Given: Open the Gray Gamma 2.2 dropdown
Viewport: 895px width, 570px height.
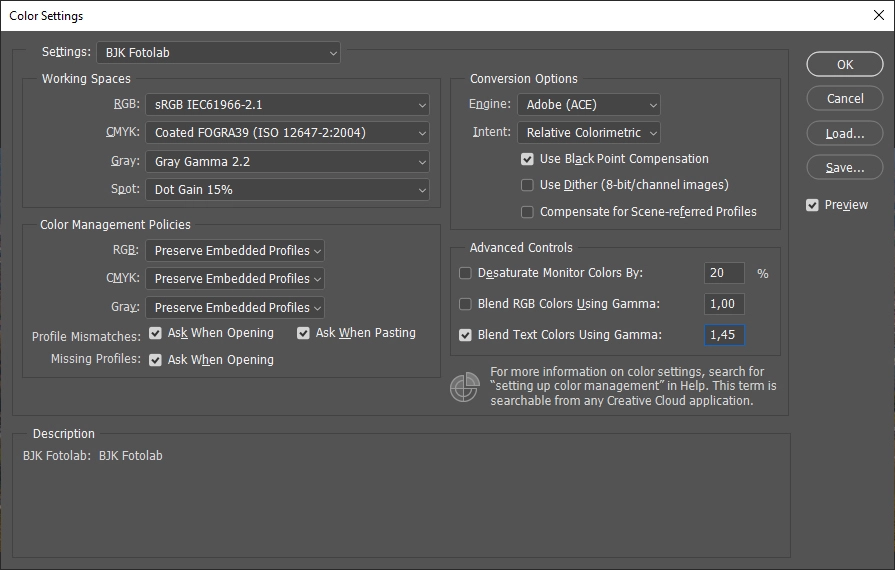Looking at the screenshot, I should tap(287, 161).
